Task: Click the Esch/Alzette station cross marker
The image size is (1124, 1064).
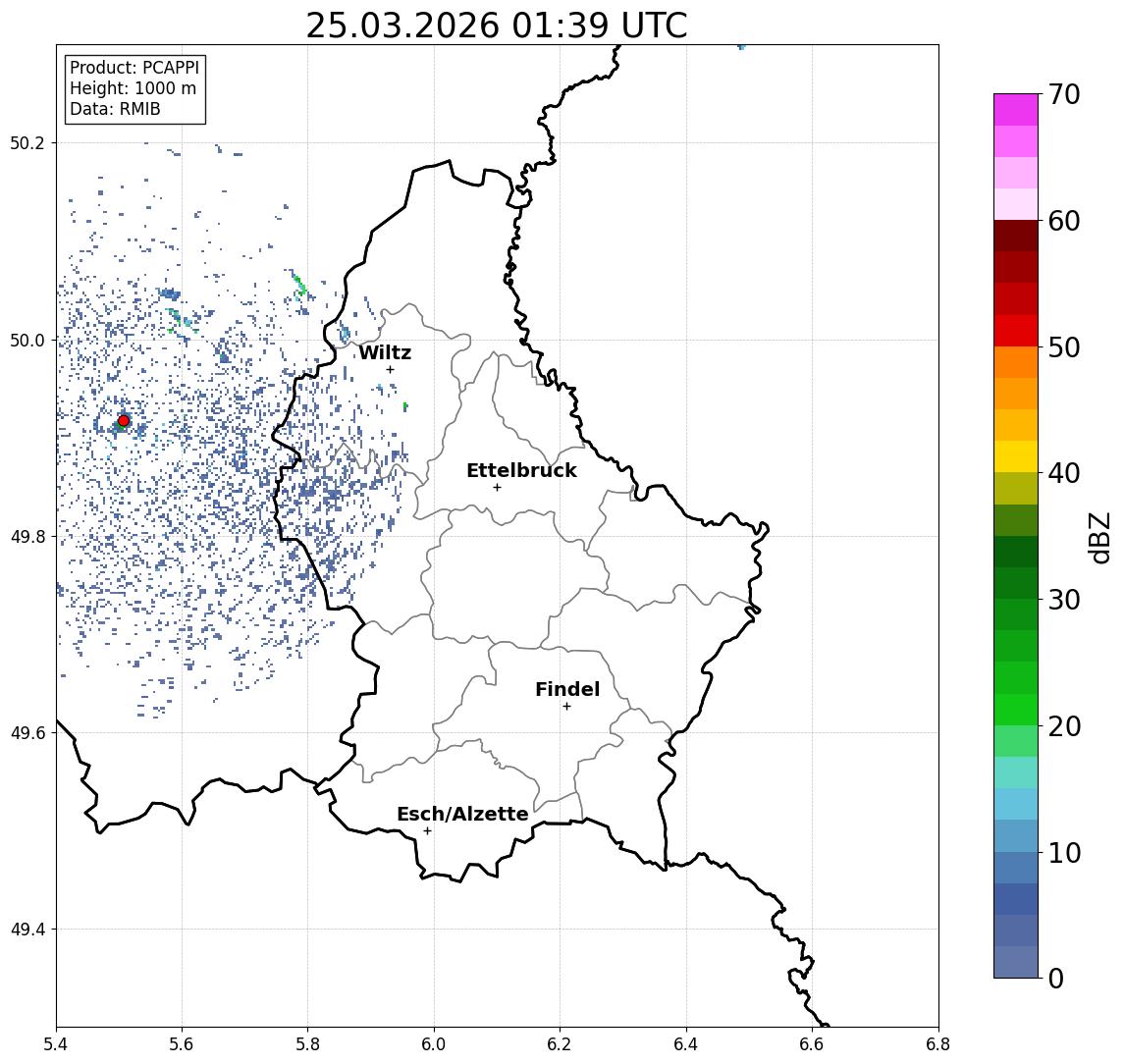Action: [x=427, y=831]
